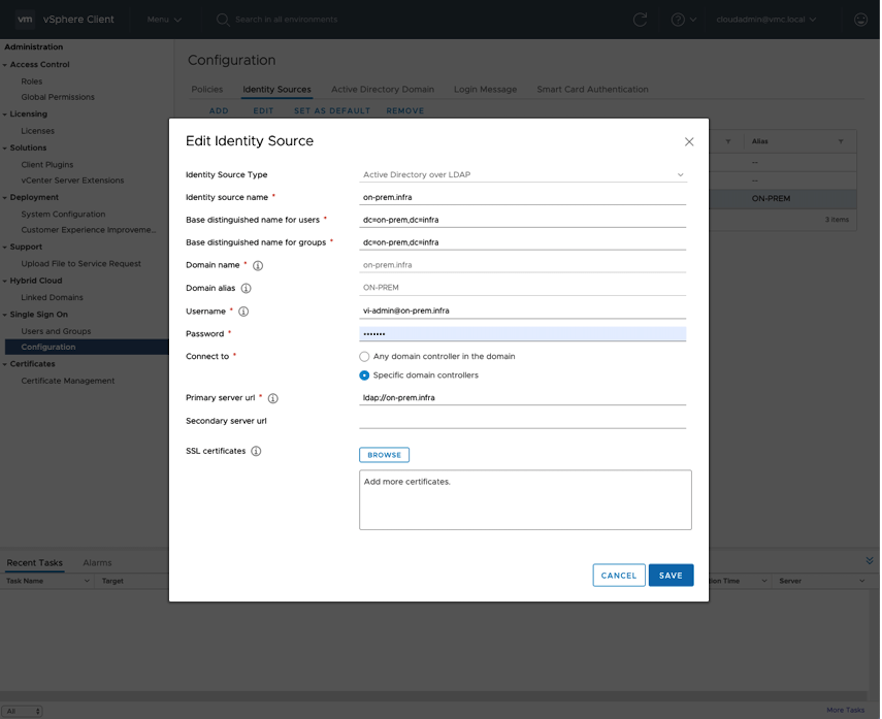The height and width of the screenshot is (719, 882).
Task: Switch to the Login Message tab
Action: [x=485, y=89]
